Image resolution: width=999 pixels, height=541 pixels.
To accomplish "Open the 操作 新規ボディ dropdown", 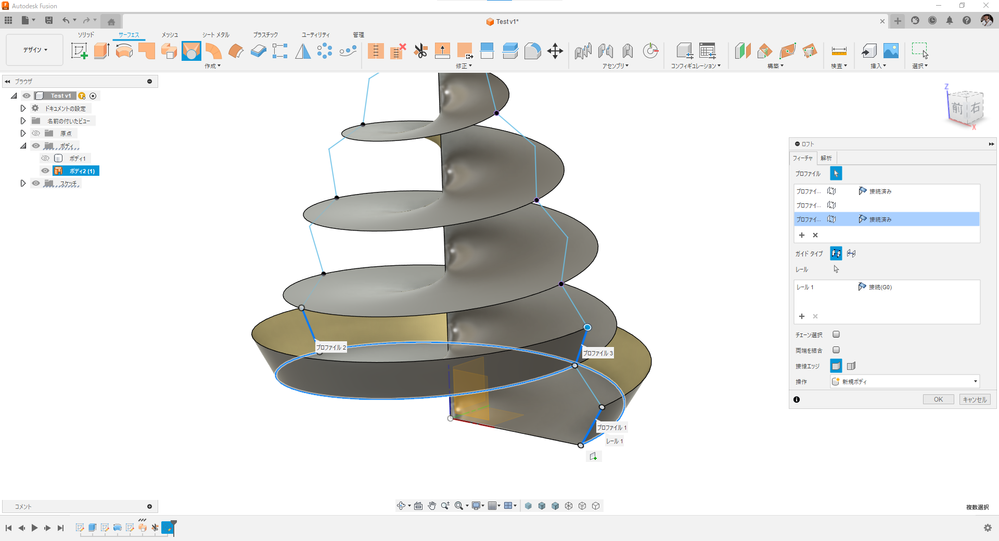I will 905,381.
